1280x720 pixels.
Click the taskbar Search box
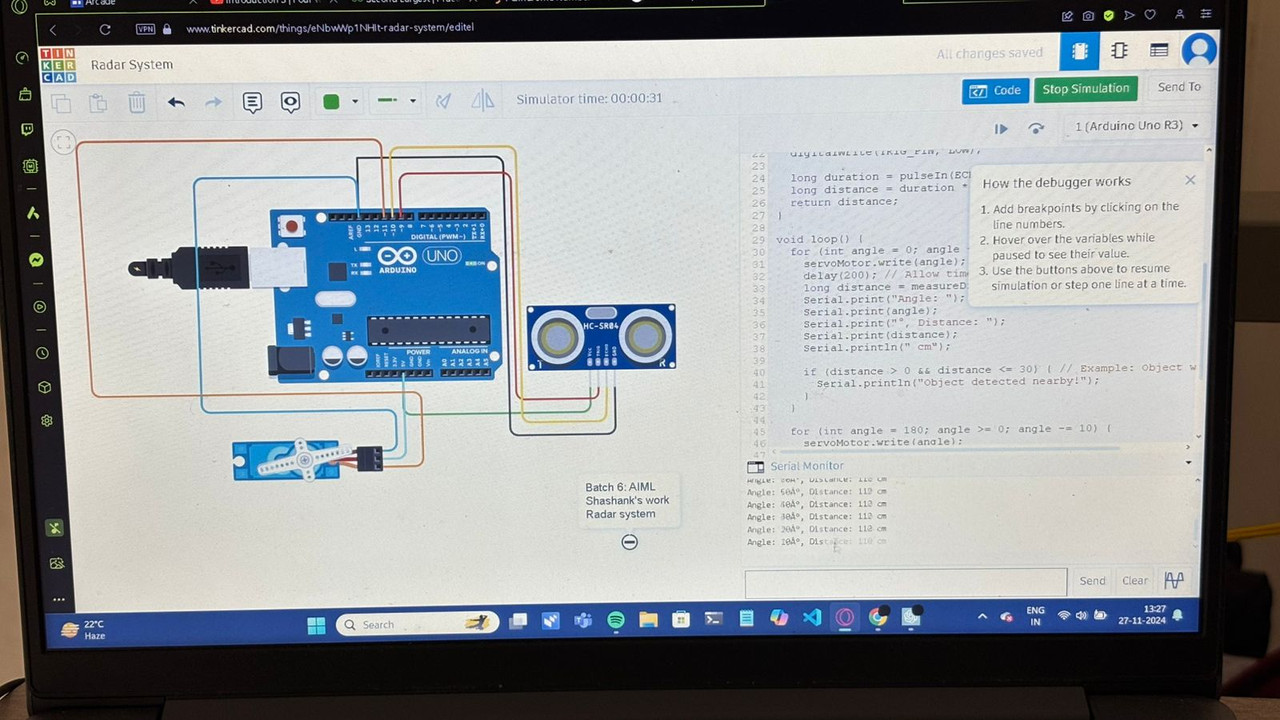click(417, 625)
